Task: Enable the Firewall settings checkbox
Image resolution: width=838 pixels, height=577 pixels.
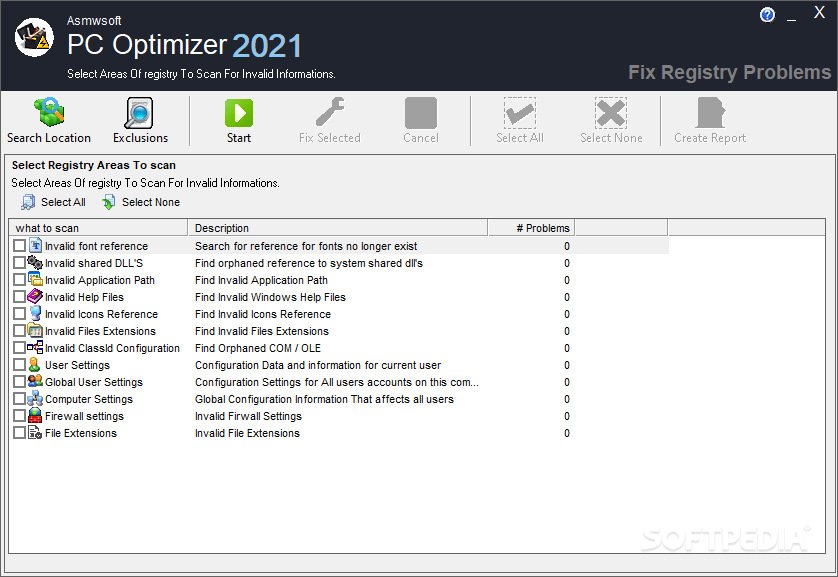Action: click(x=19, y=416)
